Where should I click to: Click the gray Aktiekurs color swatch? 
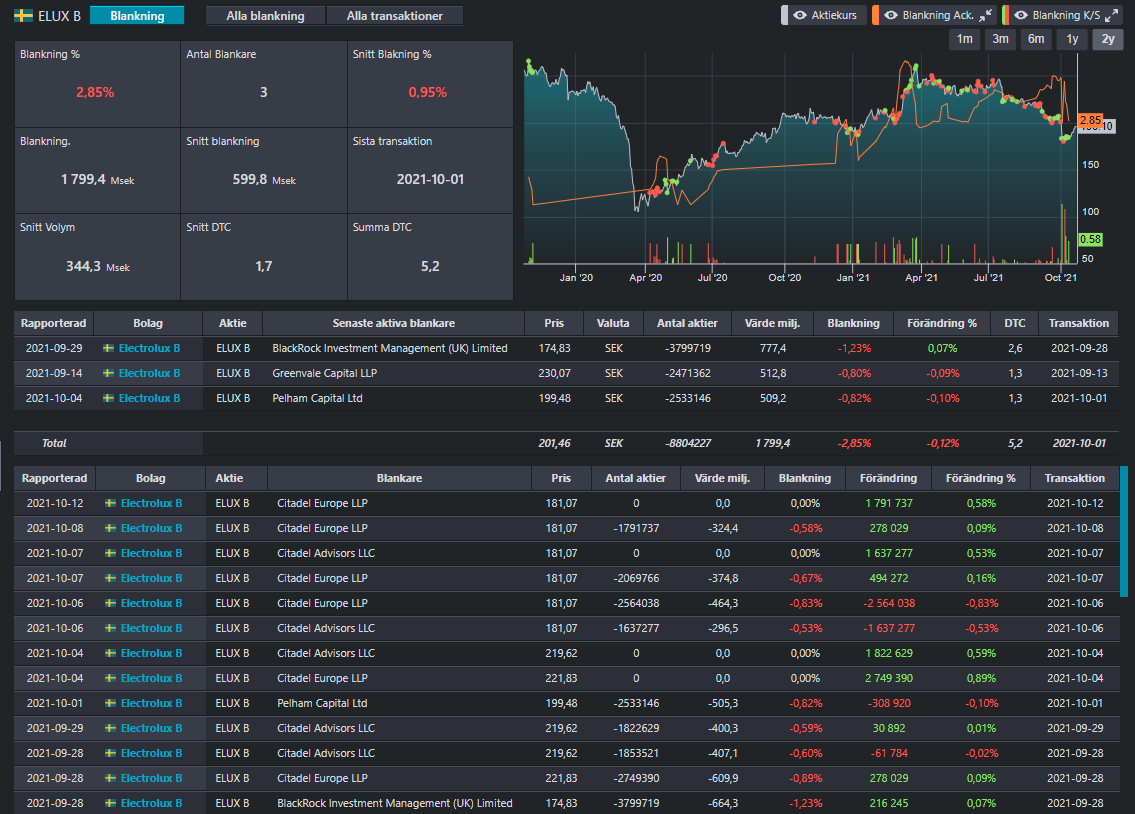click(784, 15)
